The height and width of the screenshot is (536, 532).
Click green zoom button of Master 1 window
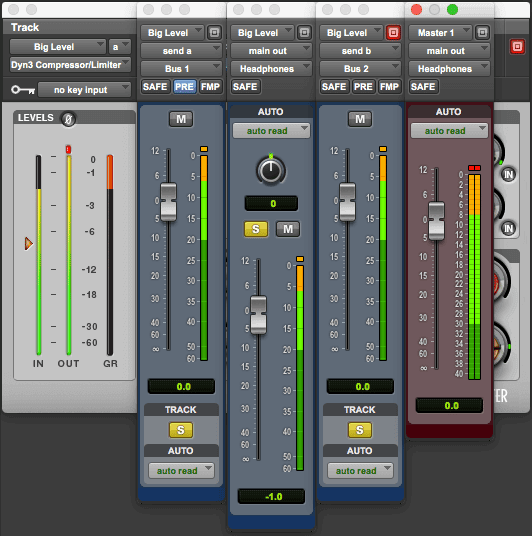[452, 9]
